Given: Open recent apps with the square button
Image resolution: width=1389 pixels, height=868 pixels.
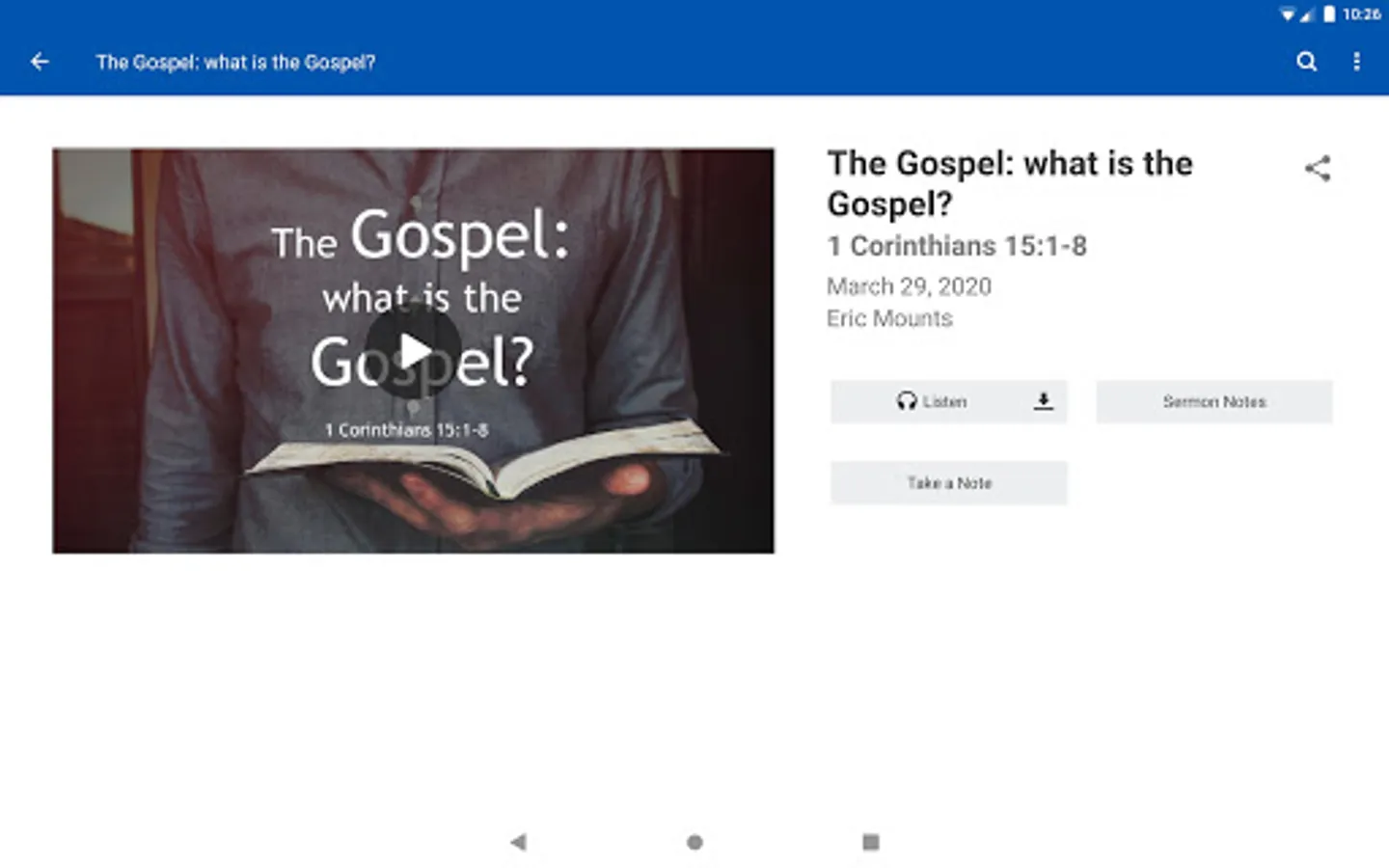Looking at the screenshot, I should point(870,842).
